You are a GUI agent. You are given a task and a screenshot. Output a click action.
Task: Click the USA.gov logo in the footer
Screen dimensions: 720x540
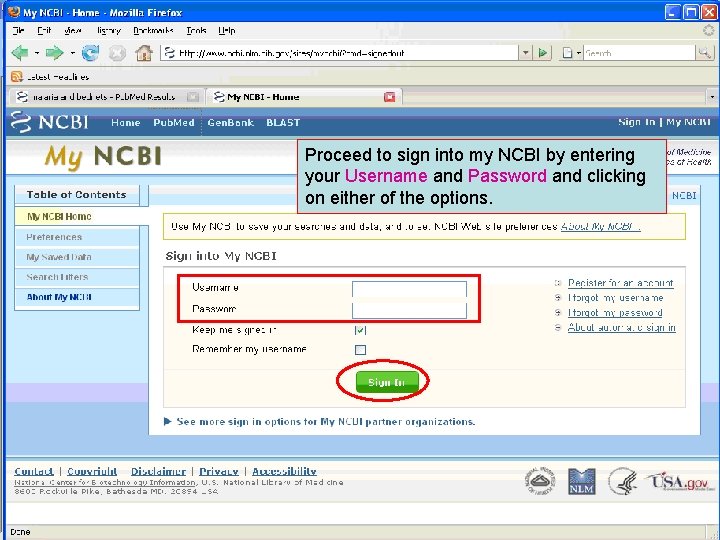(679, 482)
